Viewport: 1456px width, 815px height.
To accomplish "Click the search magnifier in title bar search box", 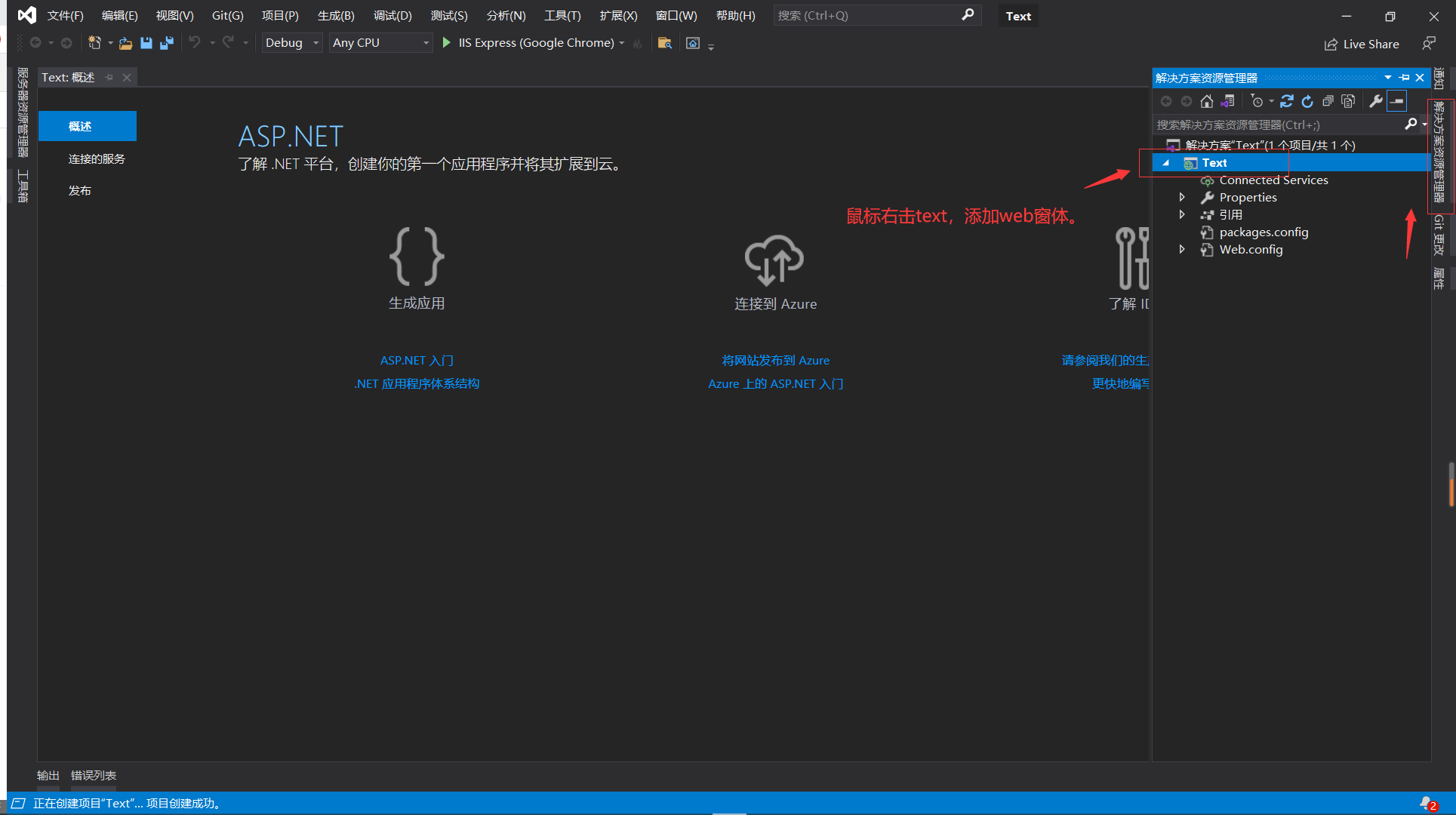I will click(x=968, y=15).
